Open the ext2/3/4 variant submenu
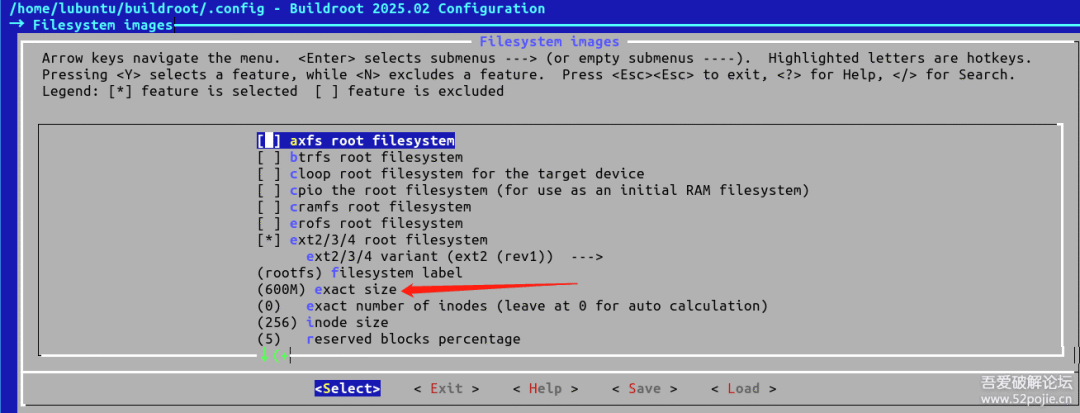The width and height of the screenshot is (1080, 413). pos(455,257)
